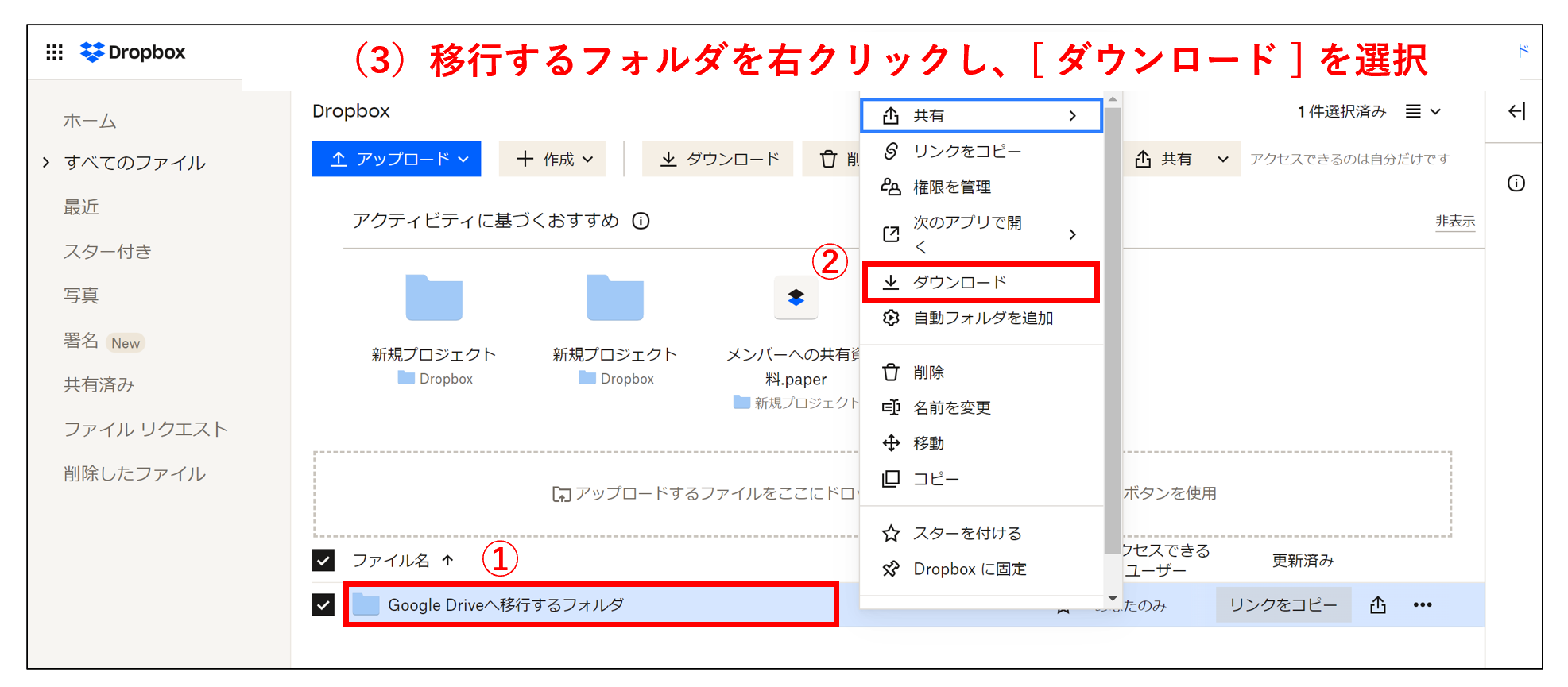This screenshot has width=1568, height=687.
Task: Click the toolbar 共有 button
Action: point(1163,159)
